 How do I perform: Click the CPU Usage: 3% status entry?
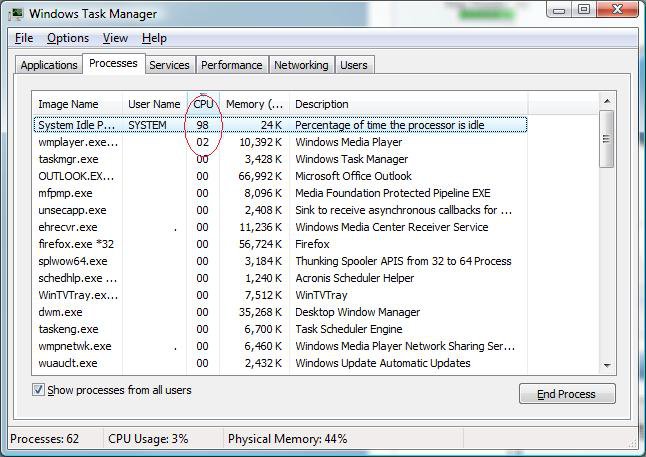point(148,438)
